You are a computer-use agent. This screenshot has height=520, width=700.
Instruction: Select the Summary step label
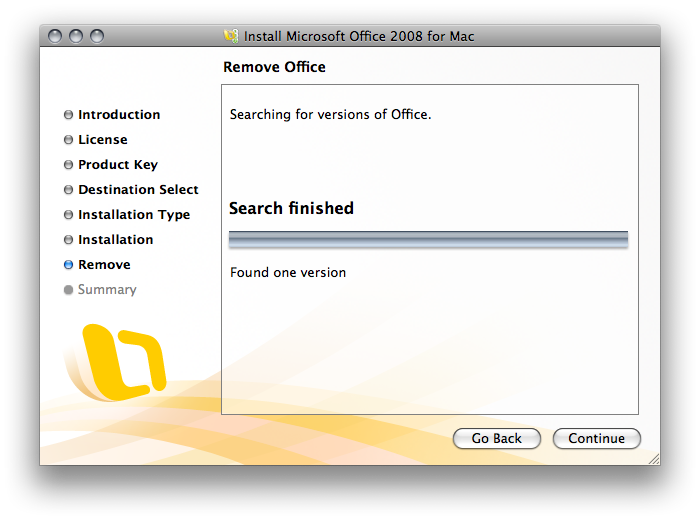click(x=107, y=290)
